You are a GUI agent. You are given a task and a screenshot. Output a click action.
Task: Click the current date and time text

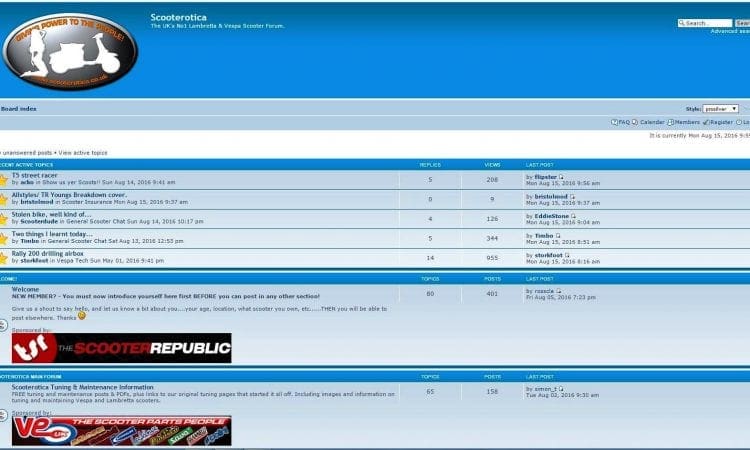point(699,136)
